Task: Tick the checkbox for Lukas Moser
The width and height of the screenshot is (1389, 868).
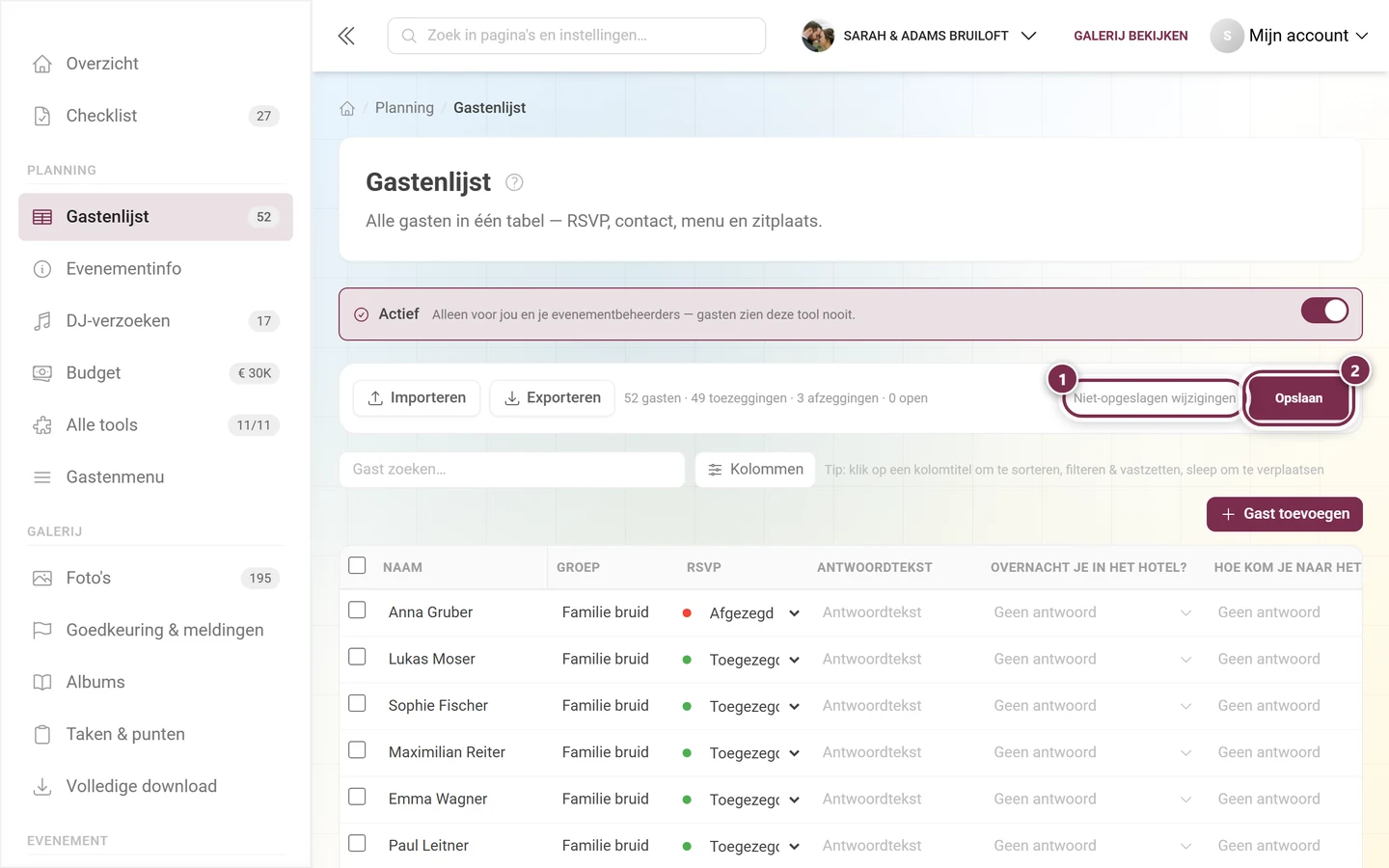Action: click(x=357, y=657)
